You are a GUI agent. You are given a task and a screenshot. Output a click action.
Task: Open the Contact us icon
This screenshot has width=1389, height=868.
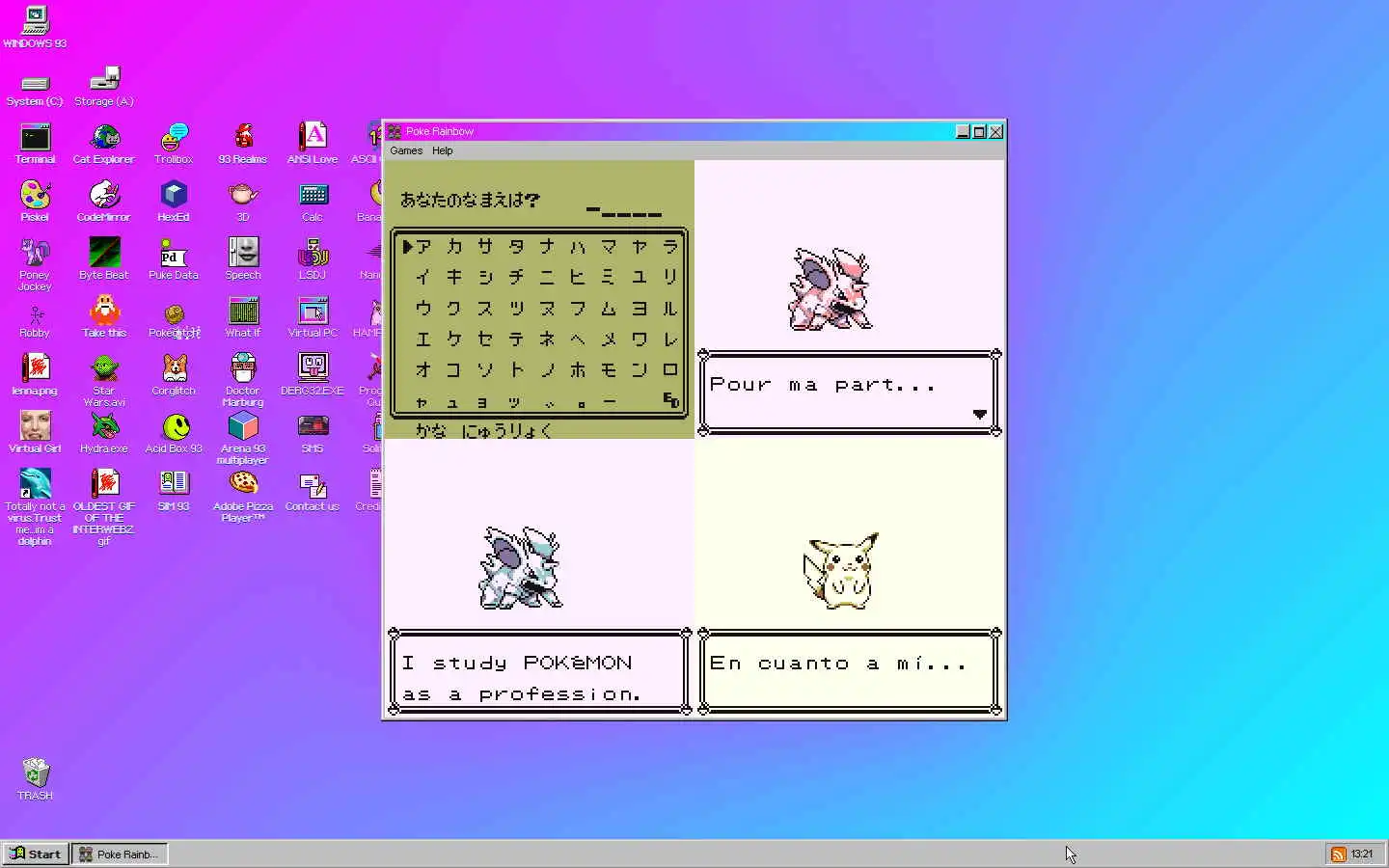(313, 491)
